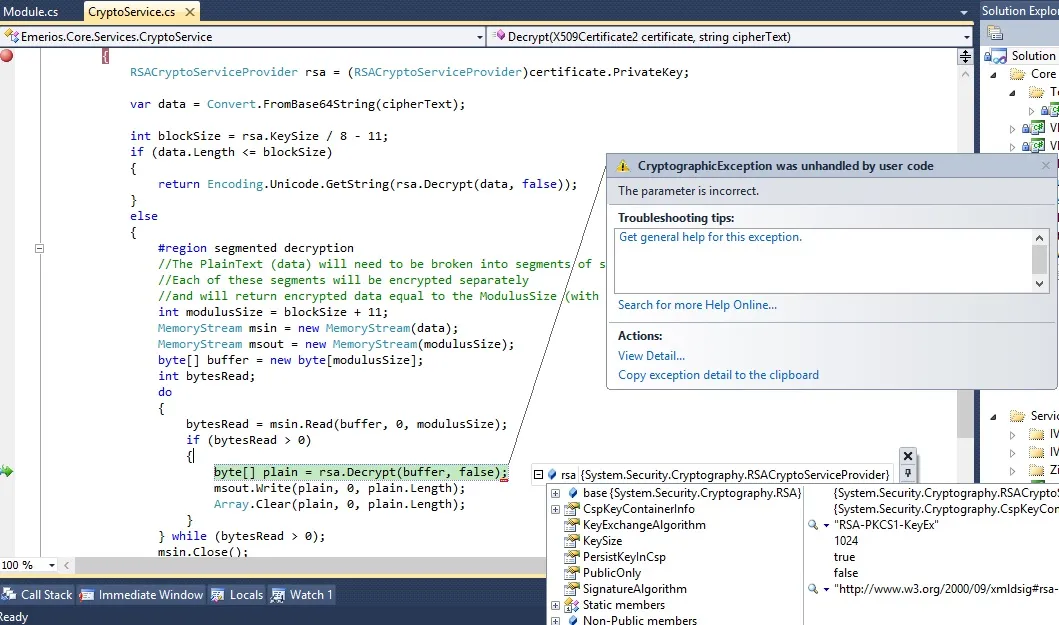Click Solution Explorer properties toolbar icon
Image resolution: width=1059 pixels, height=625 pixels.
click(x=994, y=32)
